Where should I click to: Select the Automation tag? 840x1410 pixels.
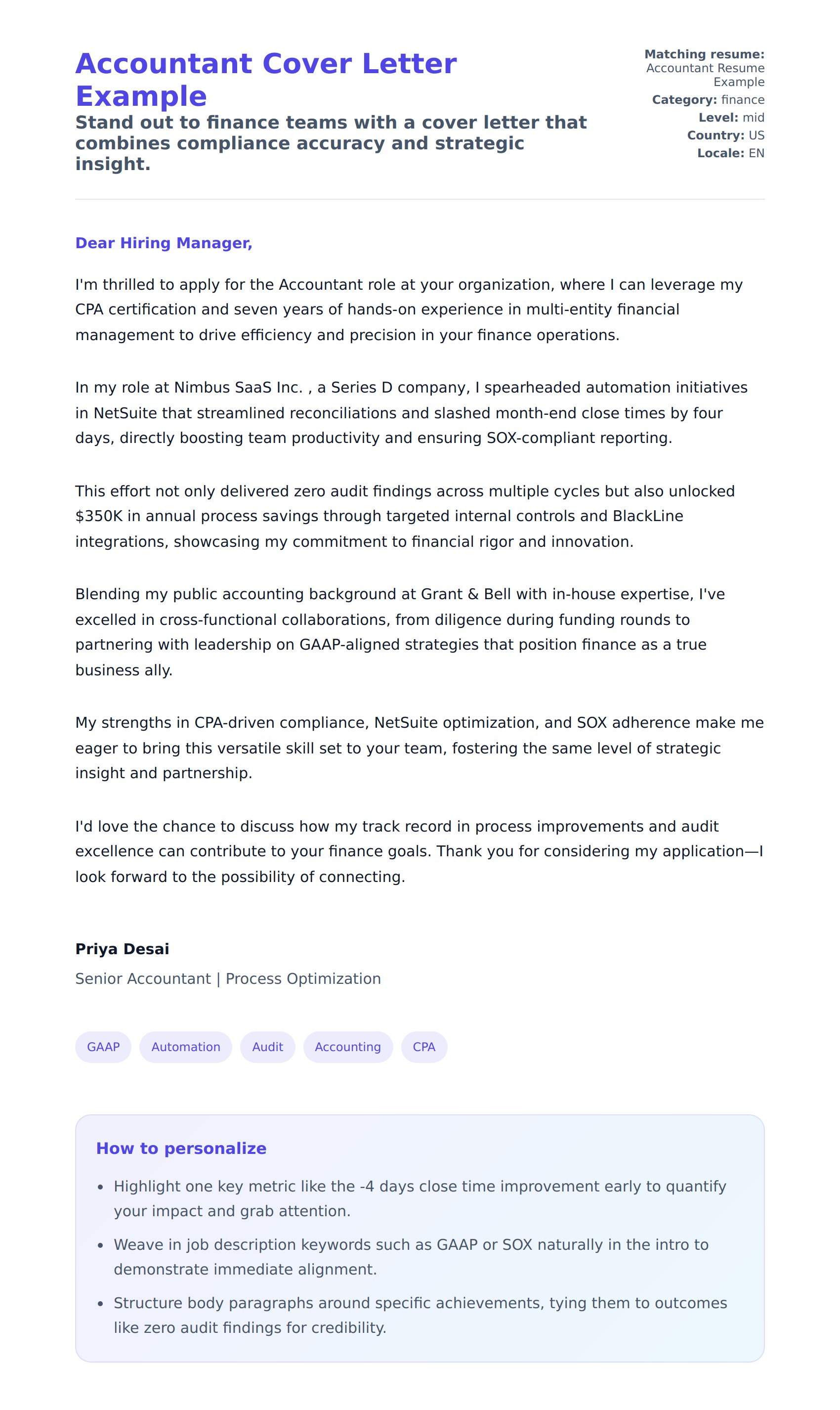coord(186,1047)
